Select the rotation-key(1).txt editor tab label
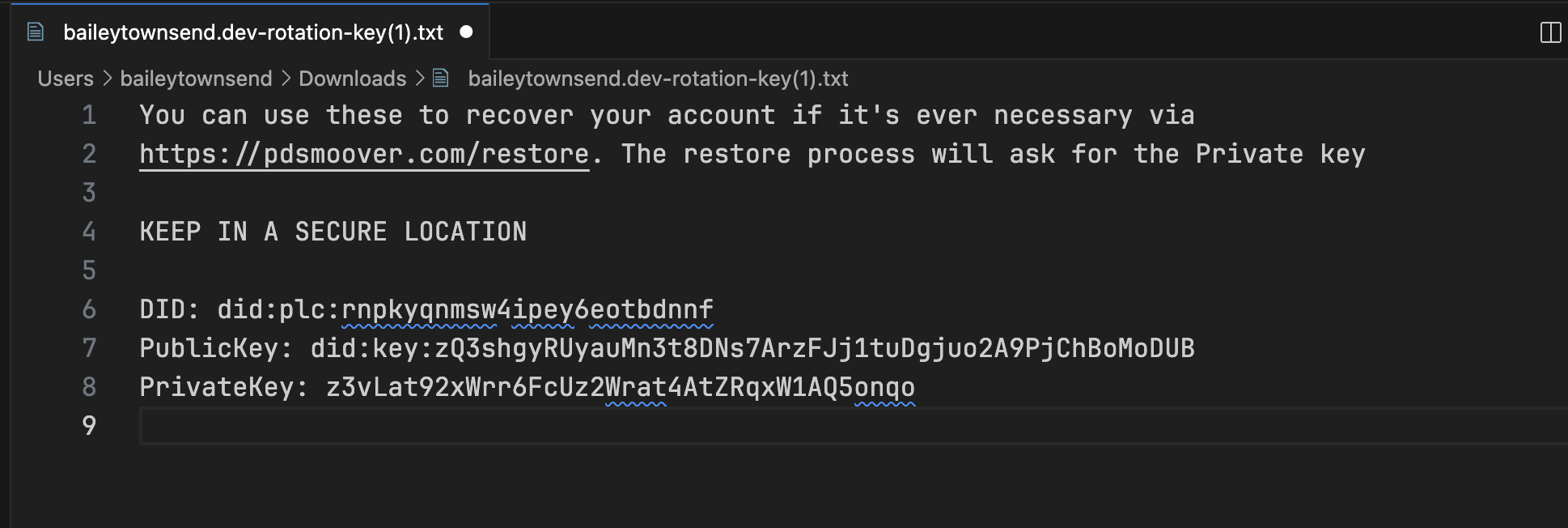The width and height of the screenshot is (1568, 528). tap(252, 32)
